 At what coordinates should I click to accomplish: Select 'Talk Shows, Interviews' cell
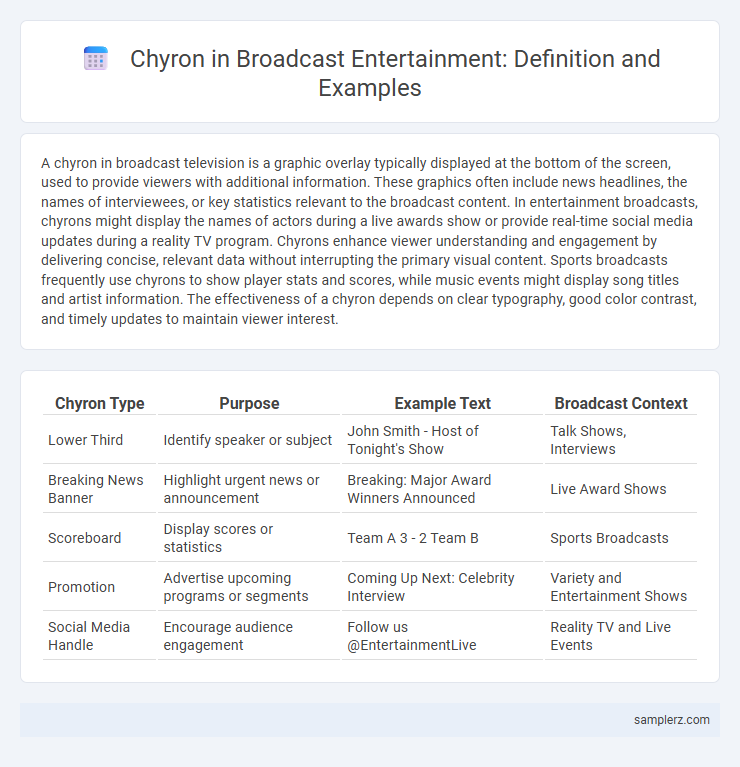point(621,440)
